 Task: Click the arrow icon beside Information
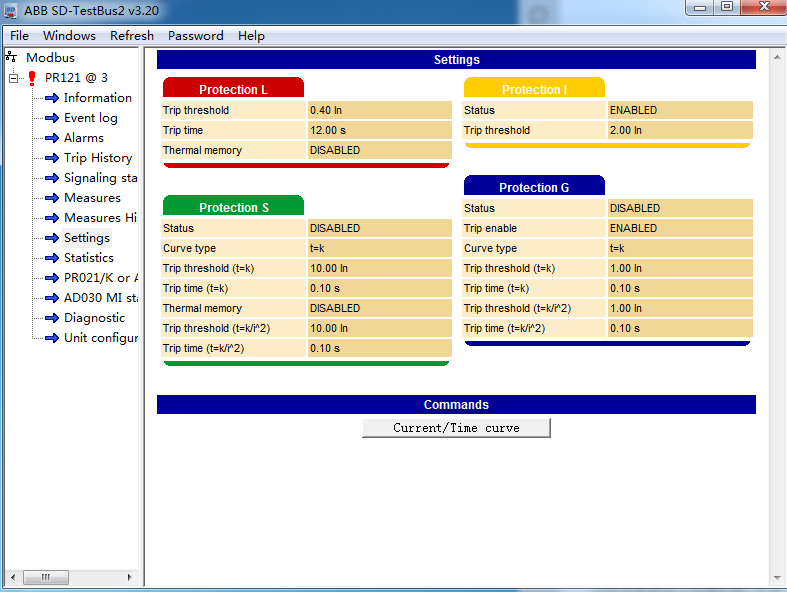52,98
